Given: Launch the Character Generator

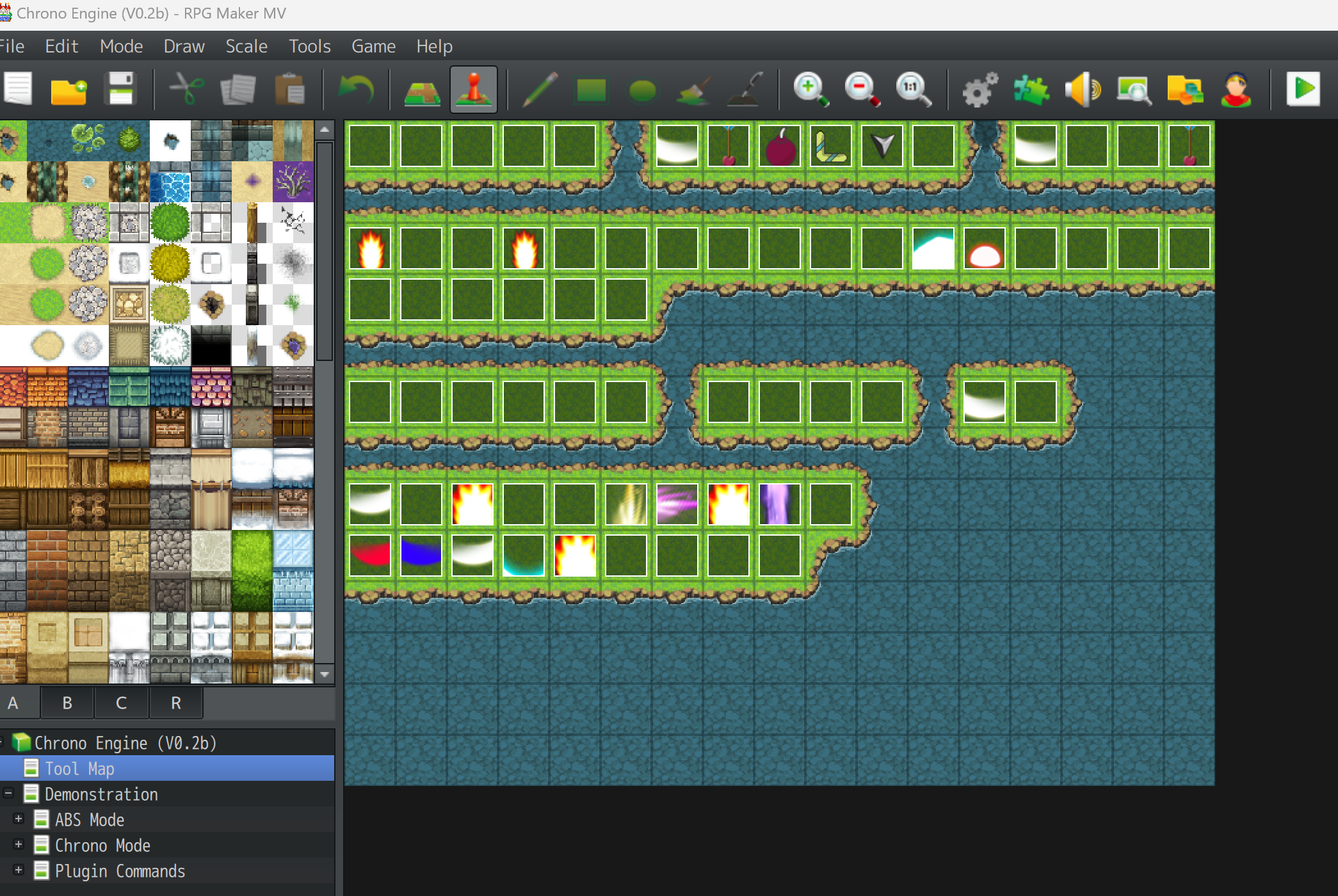Looking at the screenshot, I should [x=1236, y=89].
